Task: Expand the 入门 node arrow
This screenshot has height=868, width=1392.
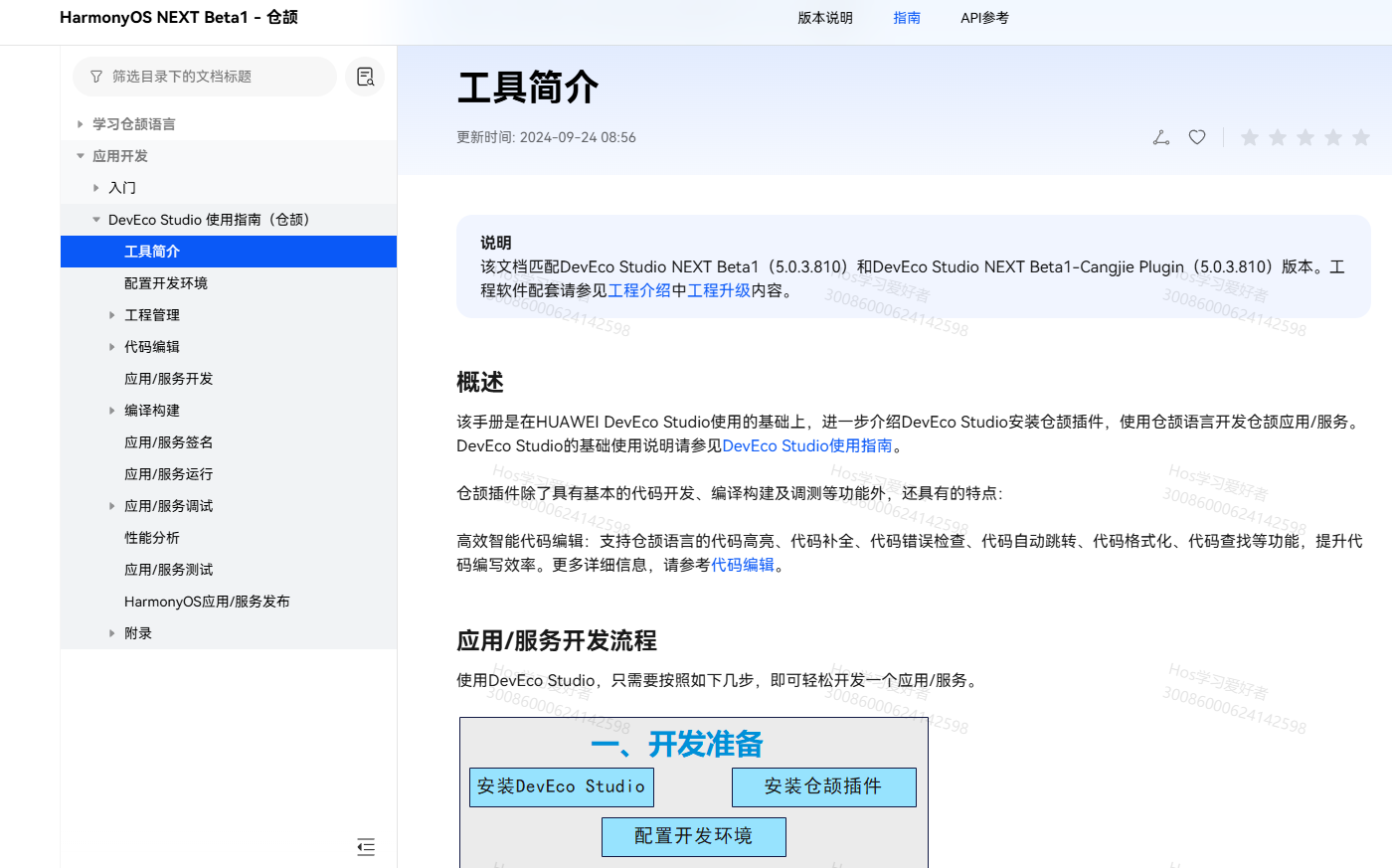Action: [96, 188]
